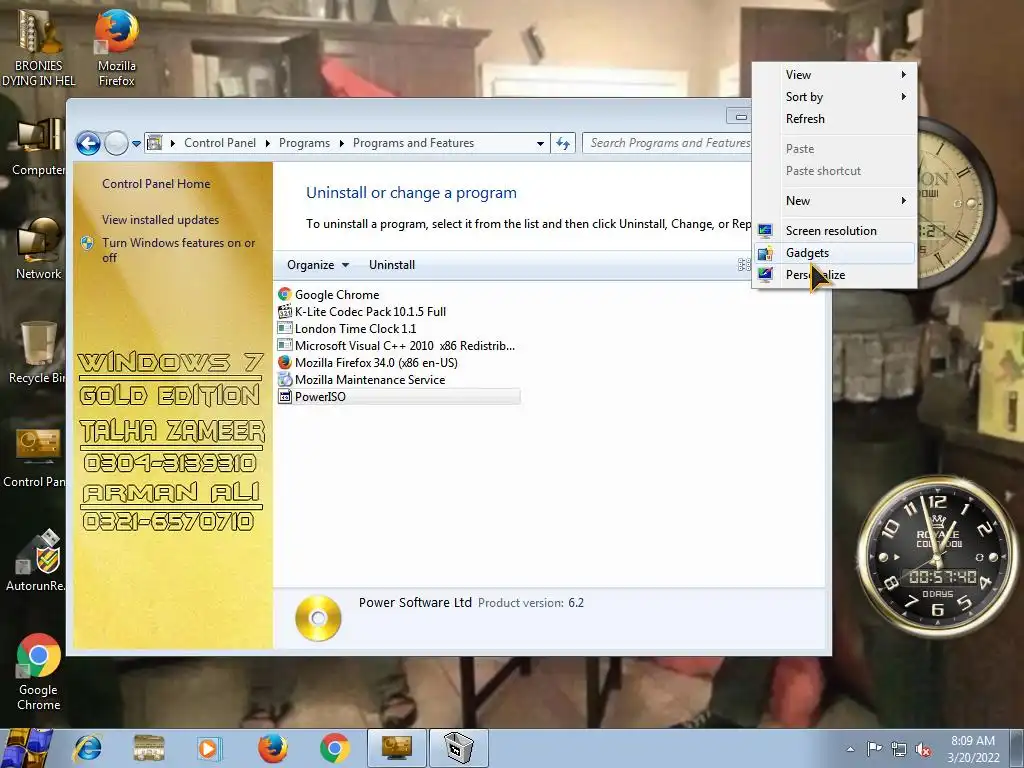
Task: Open the recent pages dropdown arrow
Action: 136,143
